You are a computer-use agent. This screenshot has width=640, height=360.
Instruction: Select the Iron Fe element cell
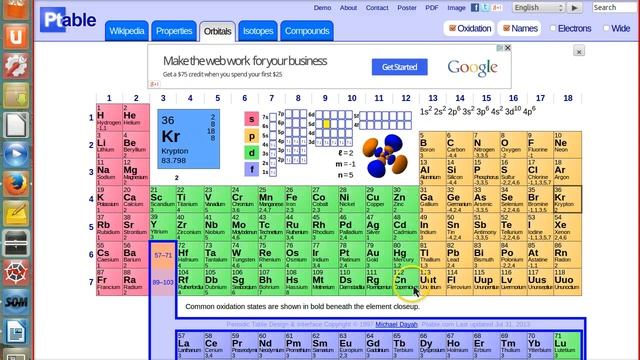click(x=298, y=199)
